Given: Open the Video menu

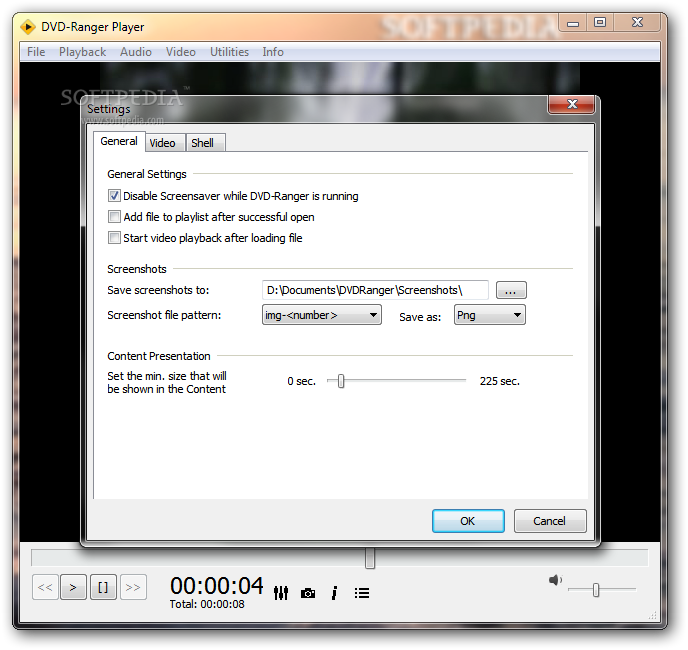Looking at the screenshot, I should 181,52.
